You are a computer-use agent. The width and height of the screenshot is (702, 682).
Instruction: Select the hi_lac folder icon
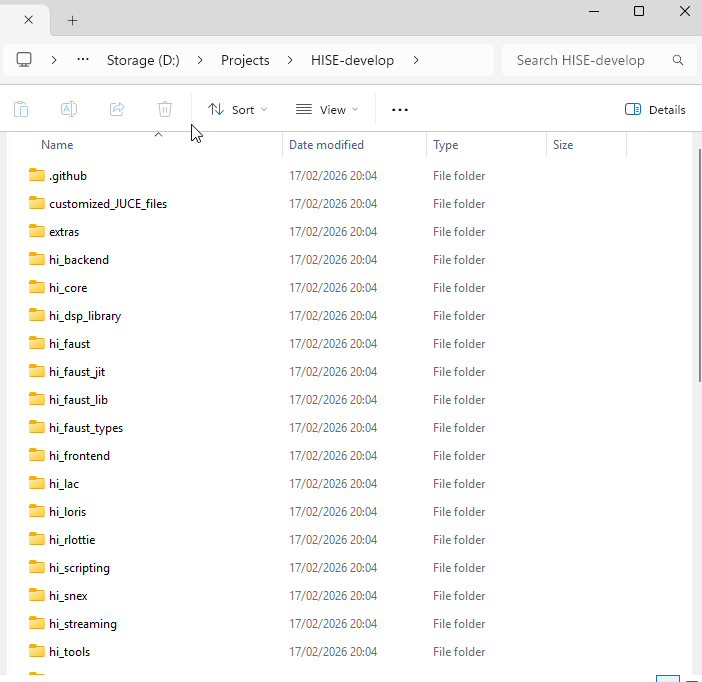(x=37, y=483)
